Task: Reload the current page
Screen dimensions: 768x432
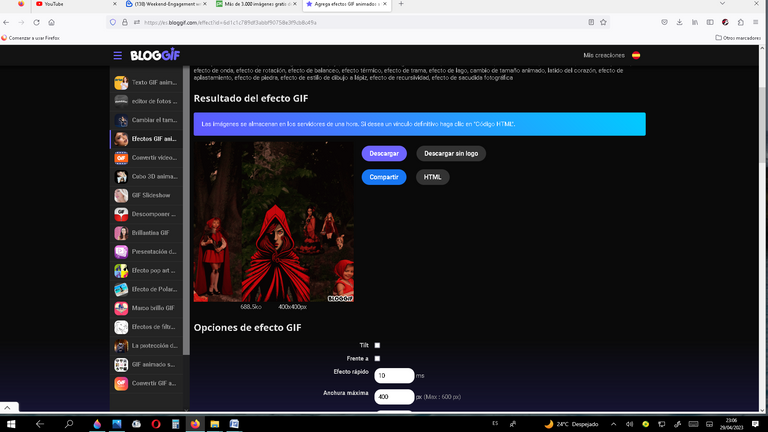Action: [x=36, y=23]
